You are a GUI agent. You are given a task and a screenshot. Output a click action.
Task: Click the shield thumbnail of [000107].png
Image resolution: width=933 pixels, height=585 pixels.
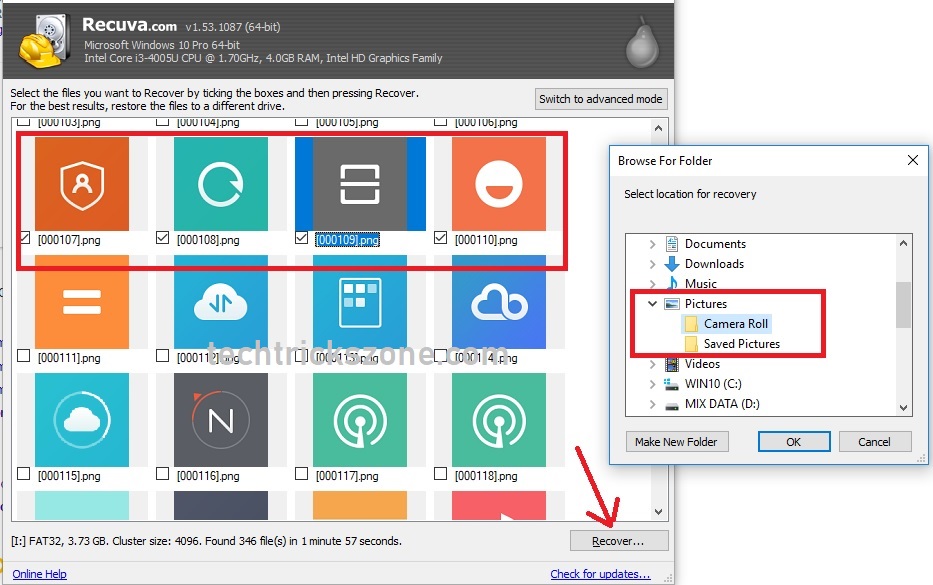[82, 184]
